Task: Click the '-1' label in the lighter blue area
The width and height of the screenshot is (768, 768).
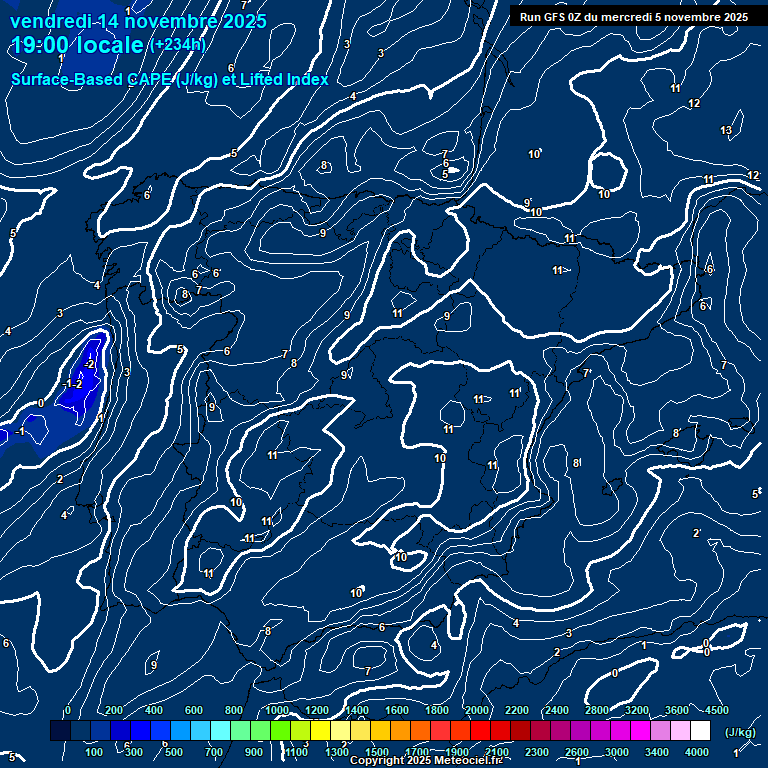Action: [x=20, y=431]
